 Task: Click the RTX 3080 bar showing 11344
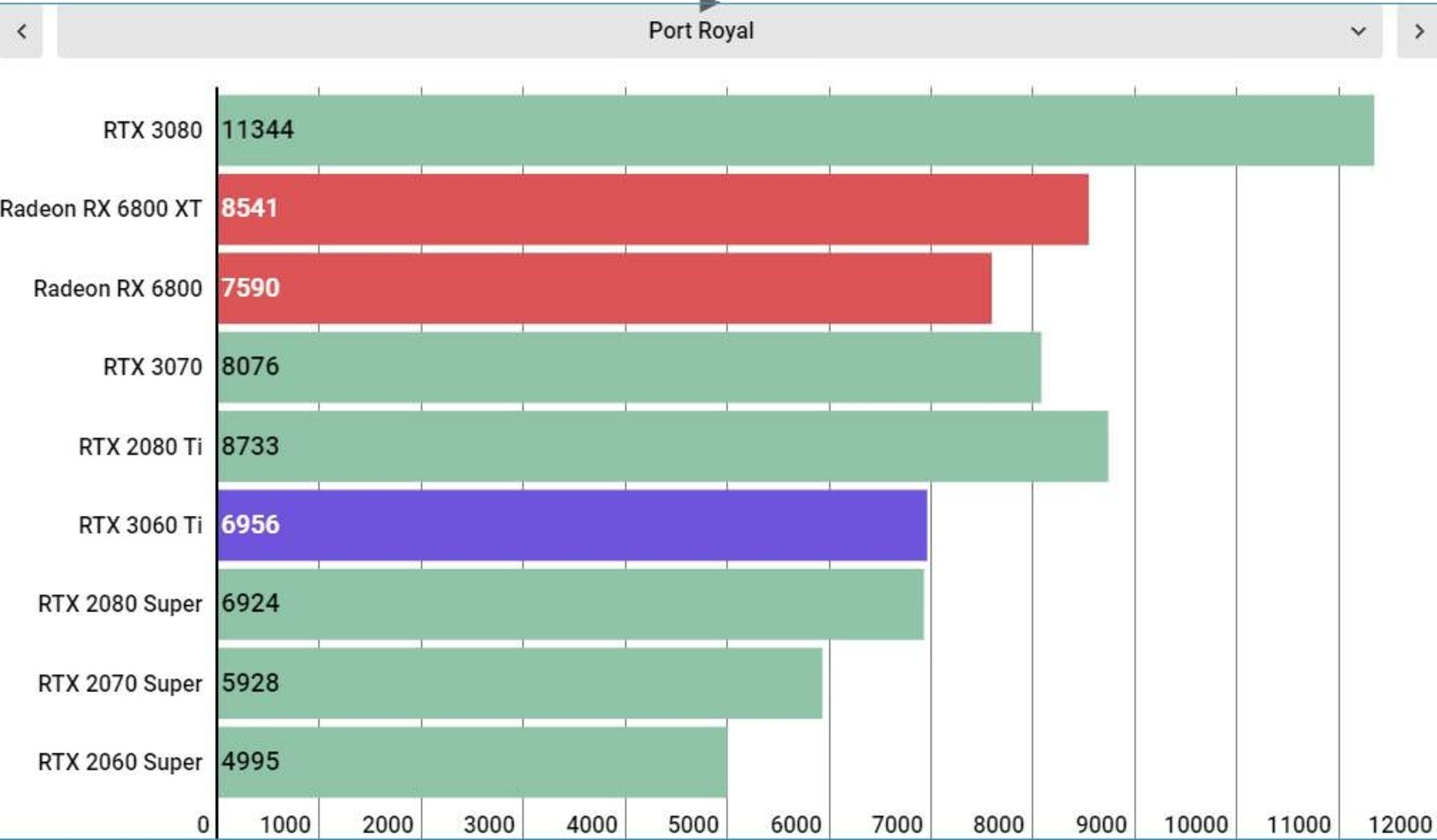click(796, 130)
